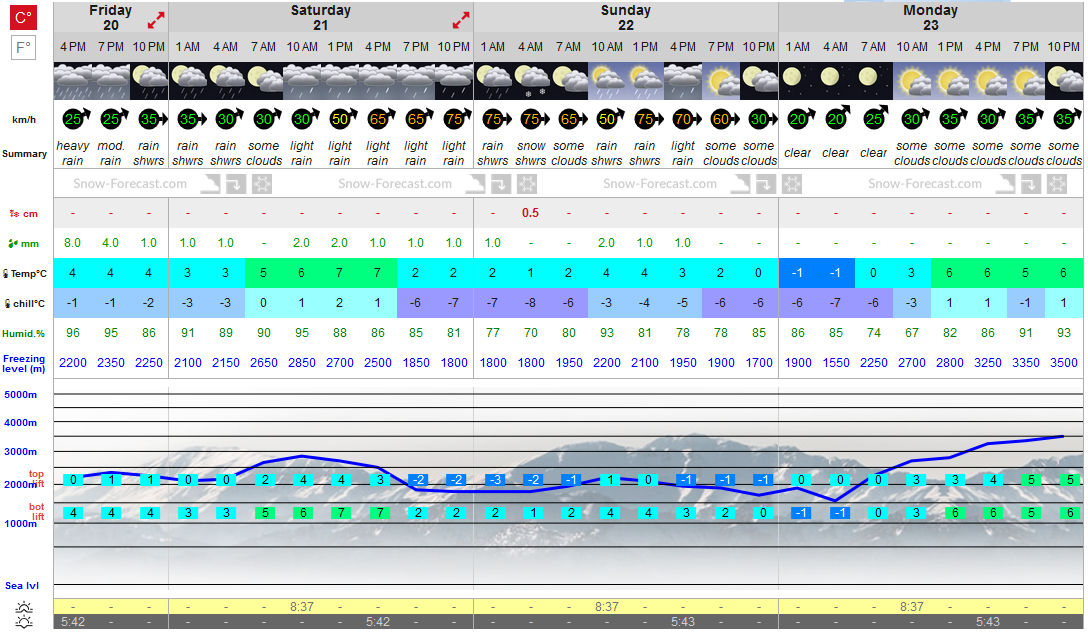Click the Friday 4 PM heavy rain icon
The width and height of the screenshot is (1088, 643).
(73, 81)
